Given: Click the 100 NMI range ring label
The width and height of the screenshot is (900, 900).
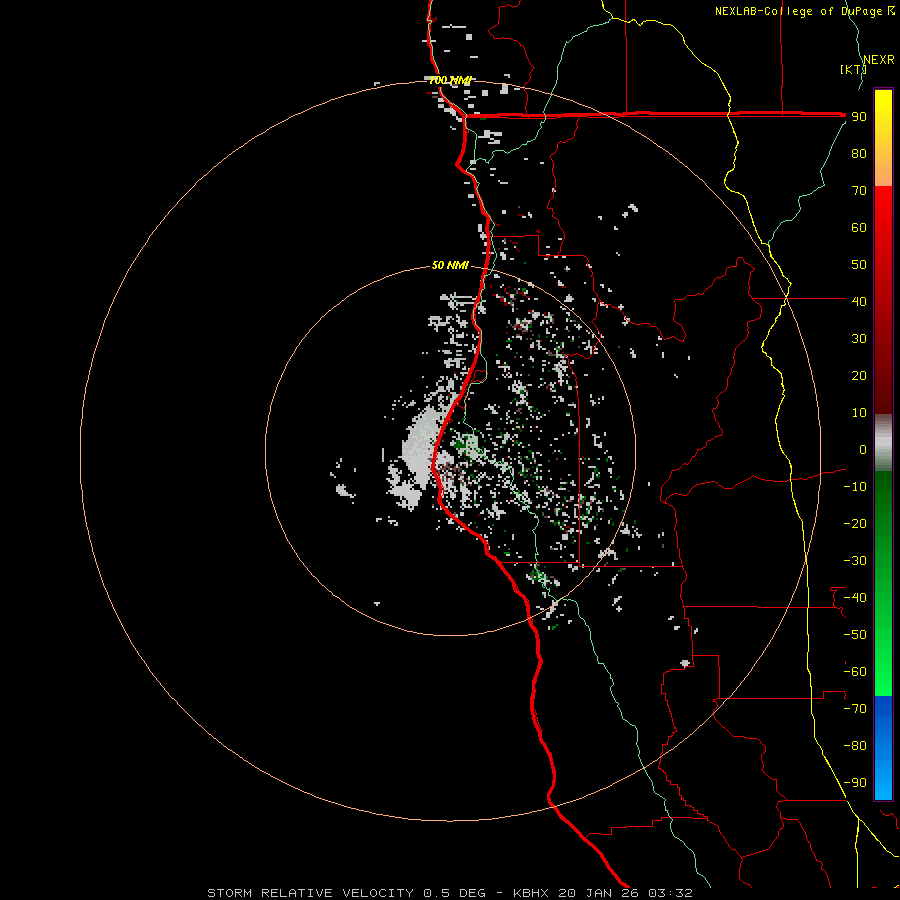Looking at the screenshot, I should pos(450,80).
